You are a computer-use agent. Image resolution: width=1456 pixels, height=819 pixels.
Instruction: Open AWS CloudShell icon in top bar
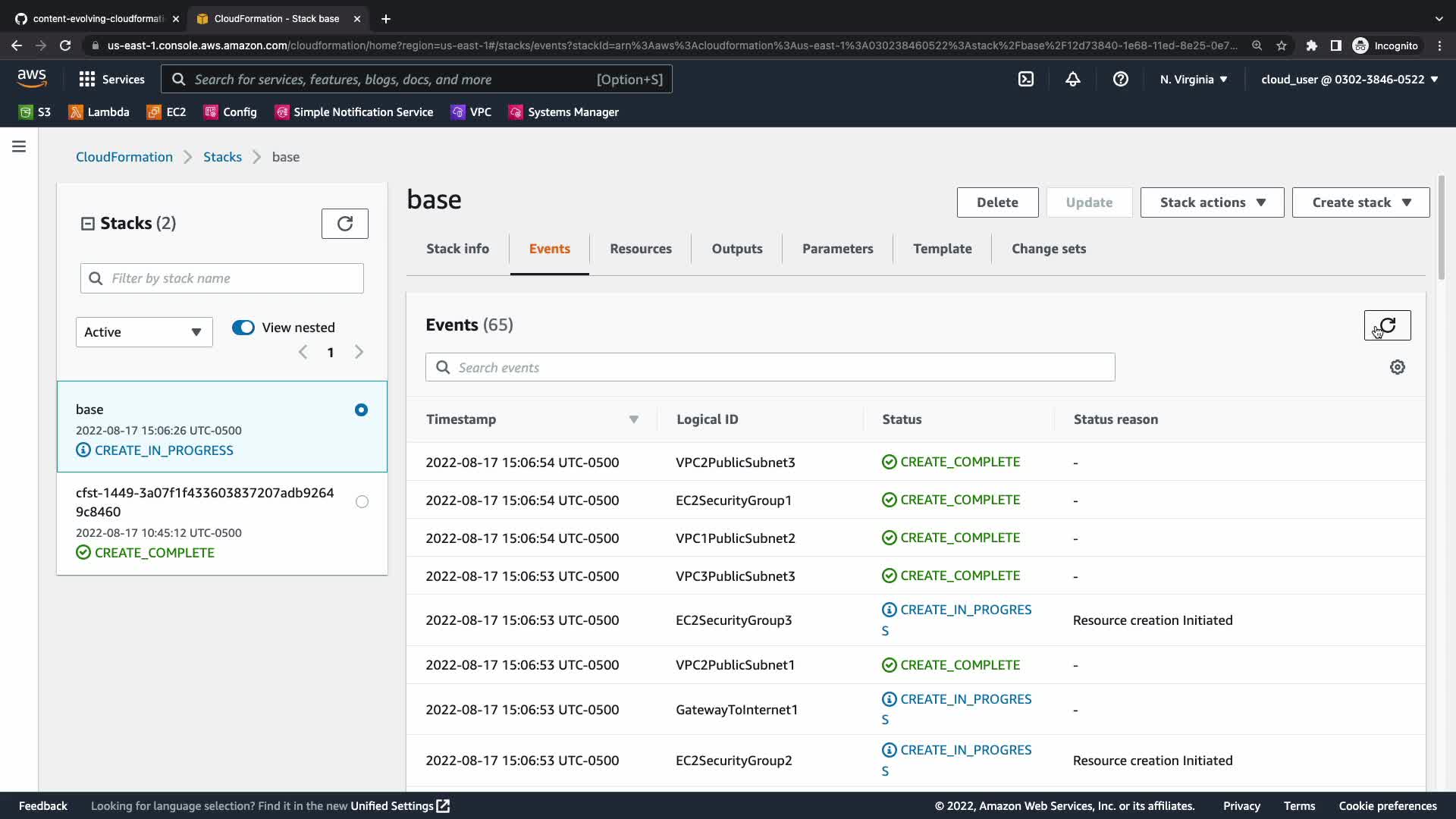1025,79
